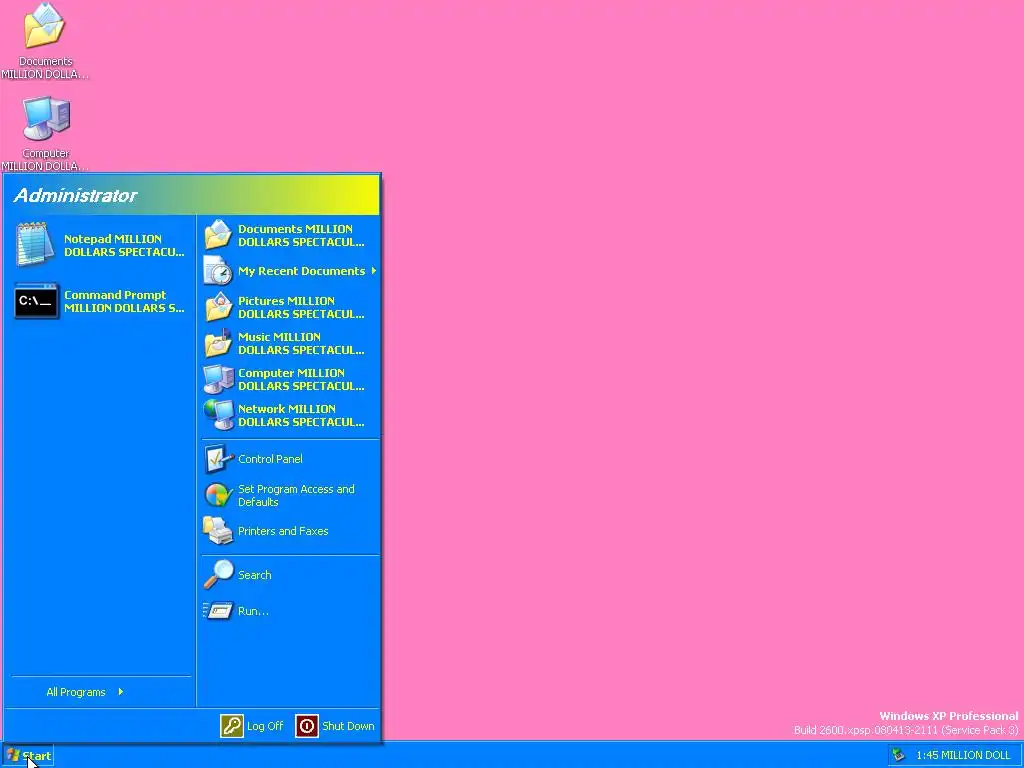The height and width of the screenshot is (768, 1024).
Task: Click the Administrator user name header
Action: [x=75, y=195]
